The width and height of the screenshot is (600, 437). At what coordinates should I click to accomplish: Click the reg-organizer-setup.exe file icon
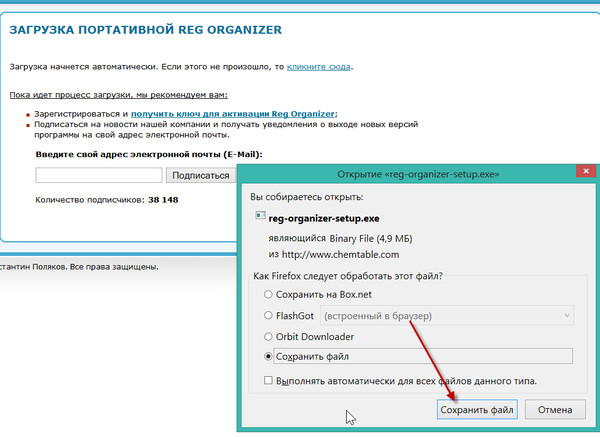point(260,215)
